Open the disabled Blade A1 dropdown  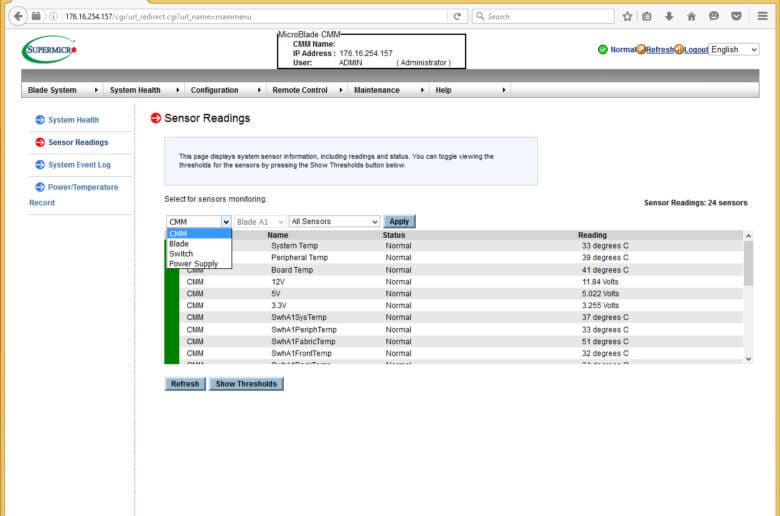click(260, 222)
